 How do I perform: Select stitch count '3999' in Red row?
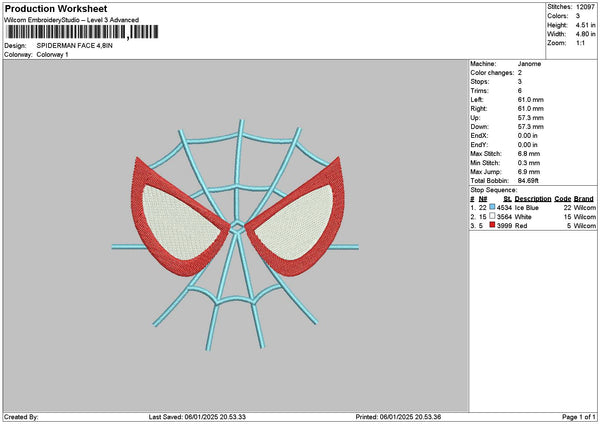(504, 226)
